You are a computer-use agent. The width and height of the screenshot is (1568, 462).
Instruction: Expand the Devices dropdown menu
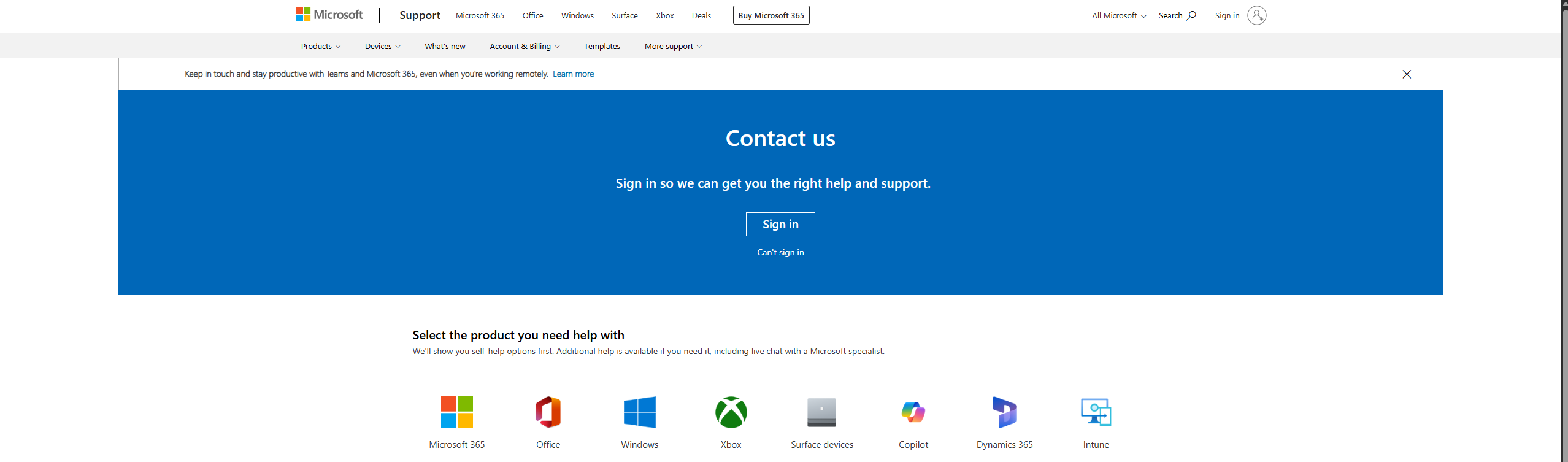(x=382, y=46)
